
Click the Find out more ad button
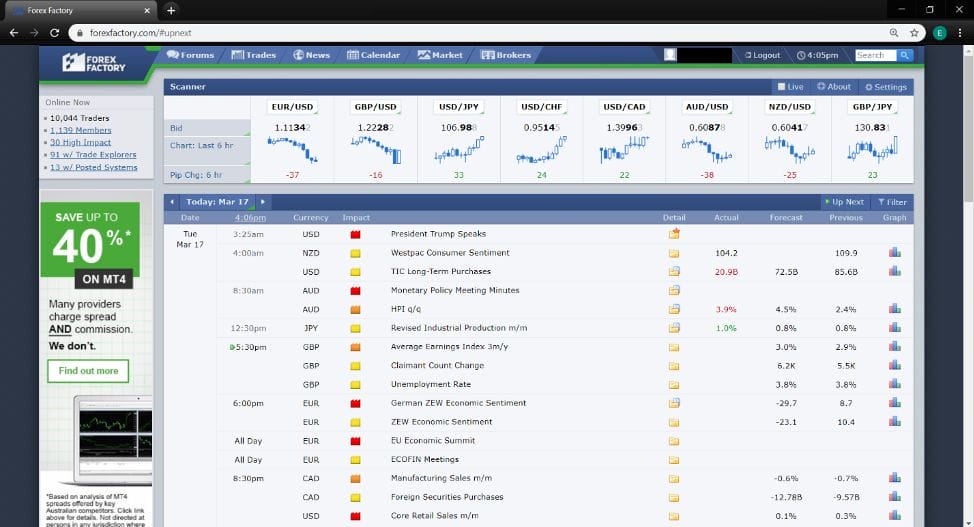coord(88,371)
